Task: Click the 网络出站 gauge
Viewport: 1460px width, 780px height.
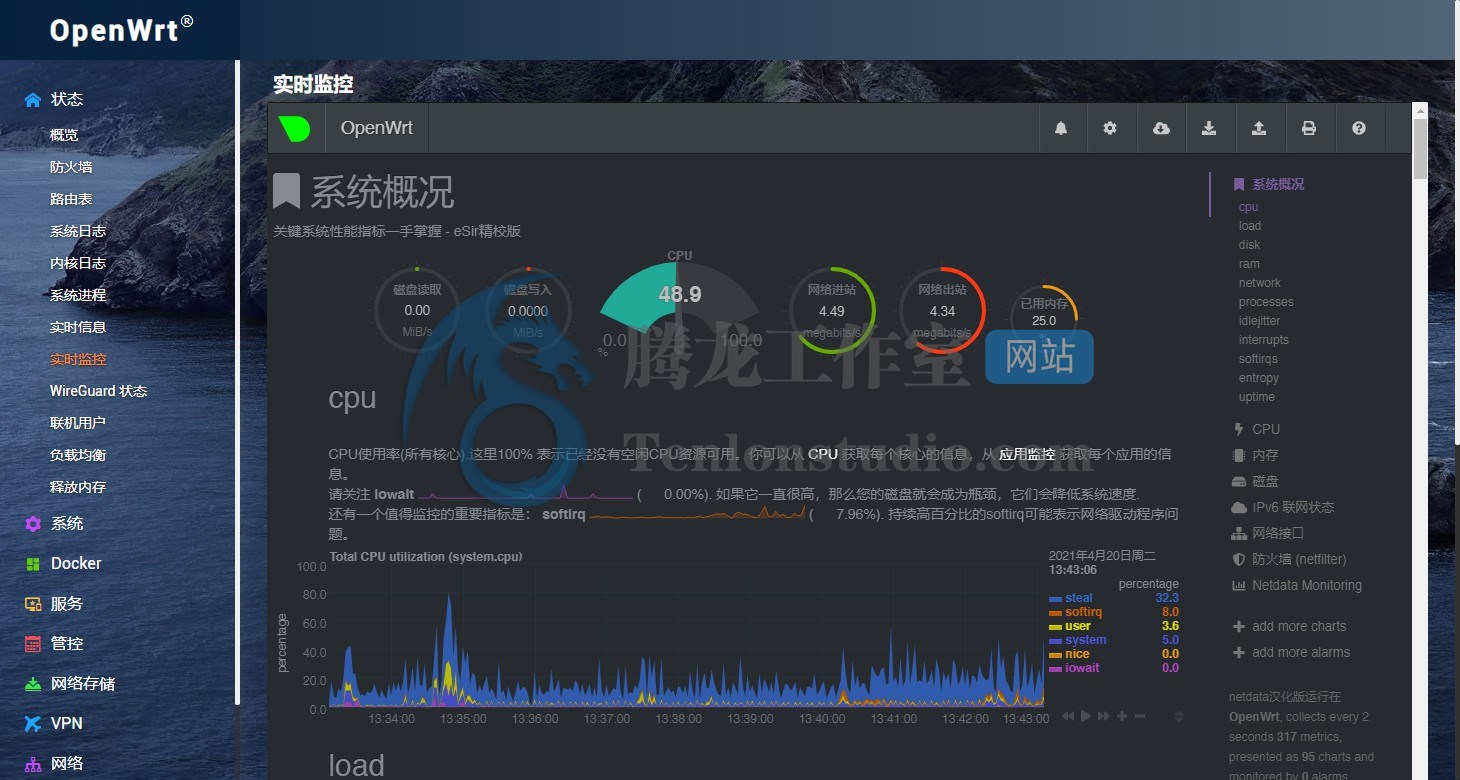Action: [x=941, y=310]
